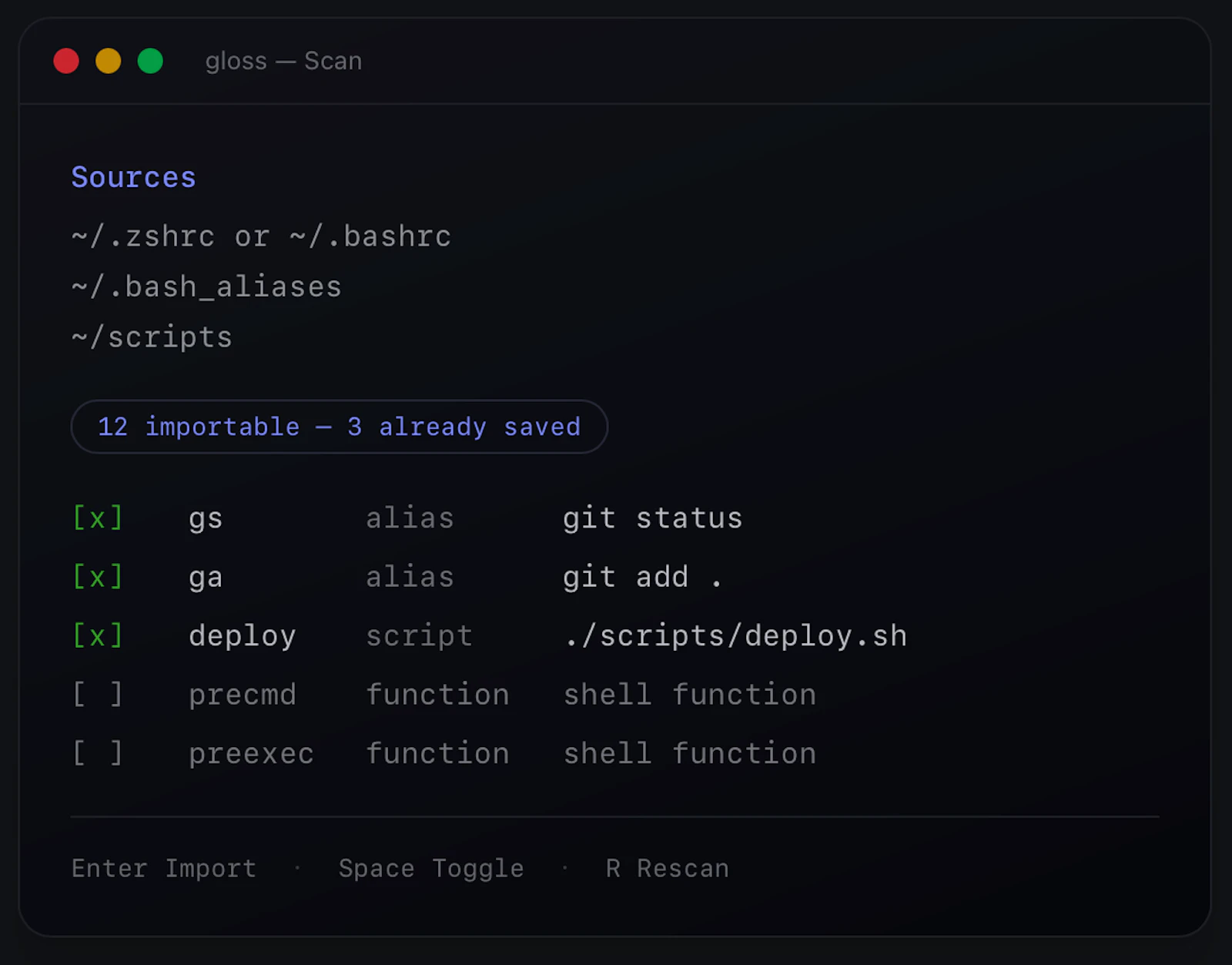This screenshot has height=965, width=1232.
Task: Click the R Rescan shortcut hint
Action: [x=668, y=869]
